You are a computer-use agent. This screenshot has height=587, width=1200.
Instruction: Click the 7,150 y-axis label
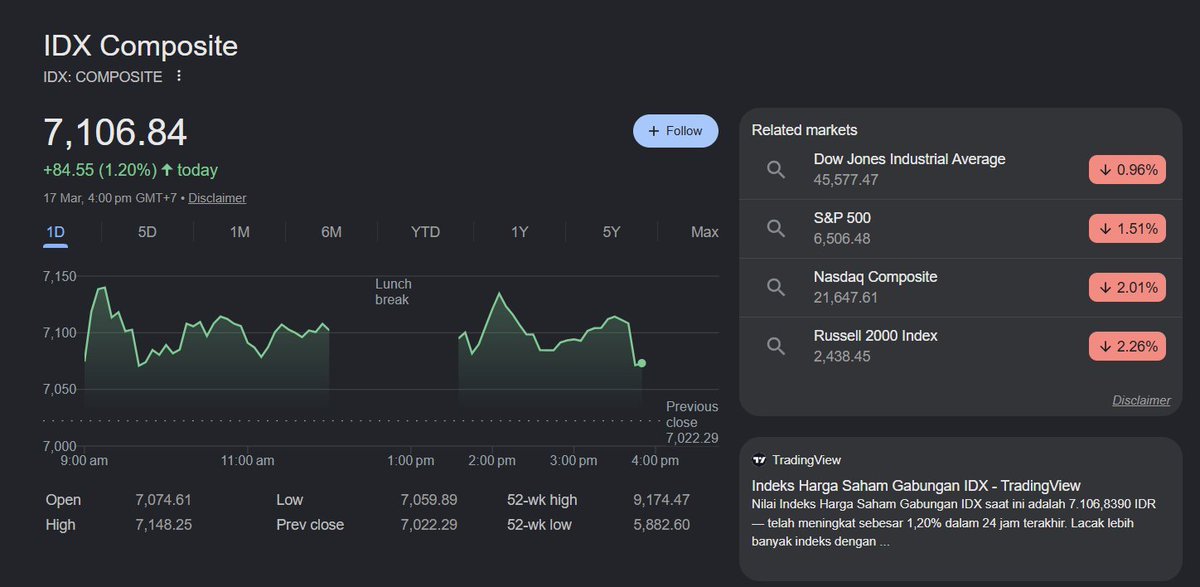pyautogui.click(x=59, y=276)
